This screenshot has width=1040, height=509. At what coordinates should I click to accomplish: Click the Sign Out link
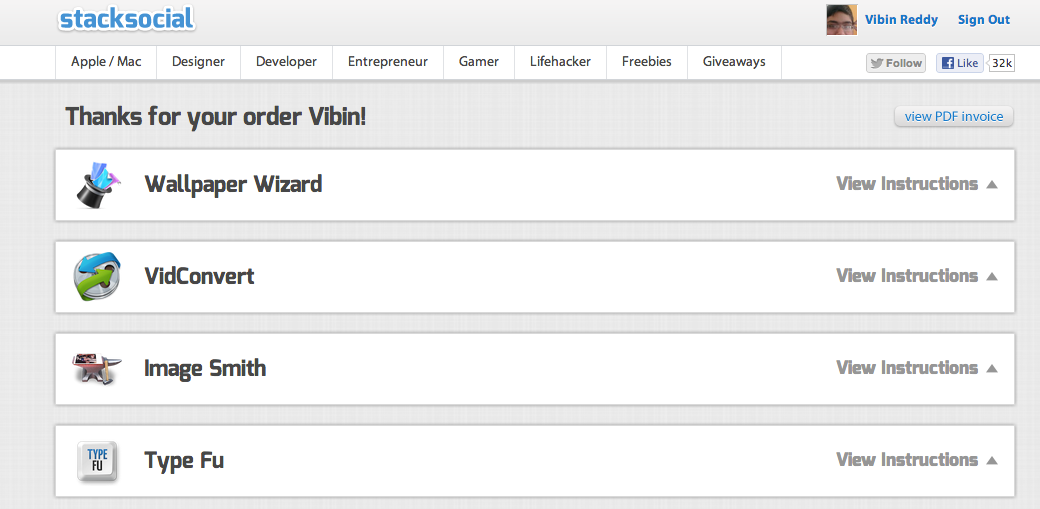pos(984,20)
